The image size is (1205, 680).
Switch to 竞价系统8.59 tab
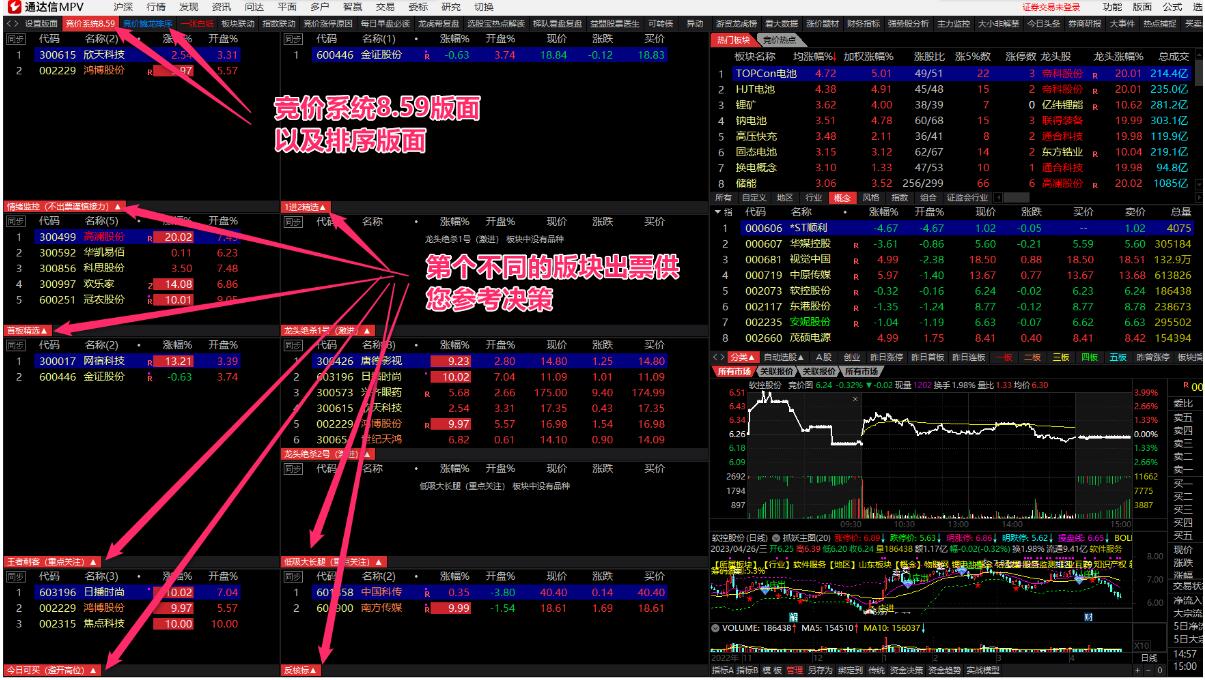[x=90, y=22]
